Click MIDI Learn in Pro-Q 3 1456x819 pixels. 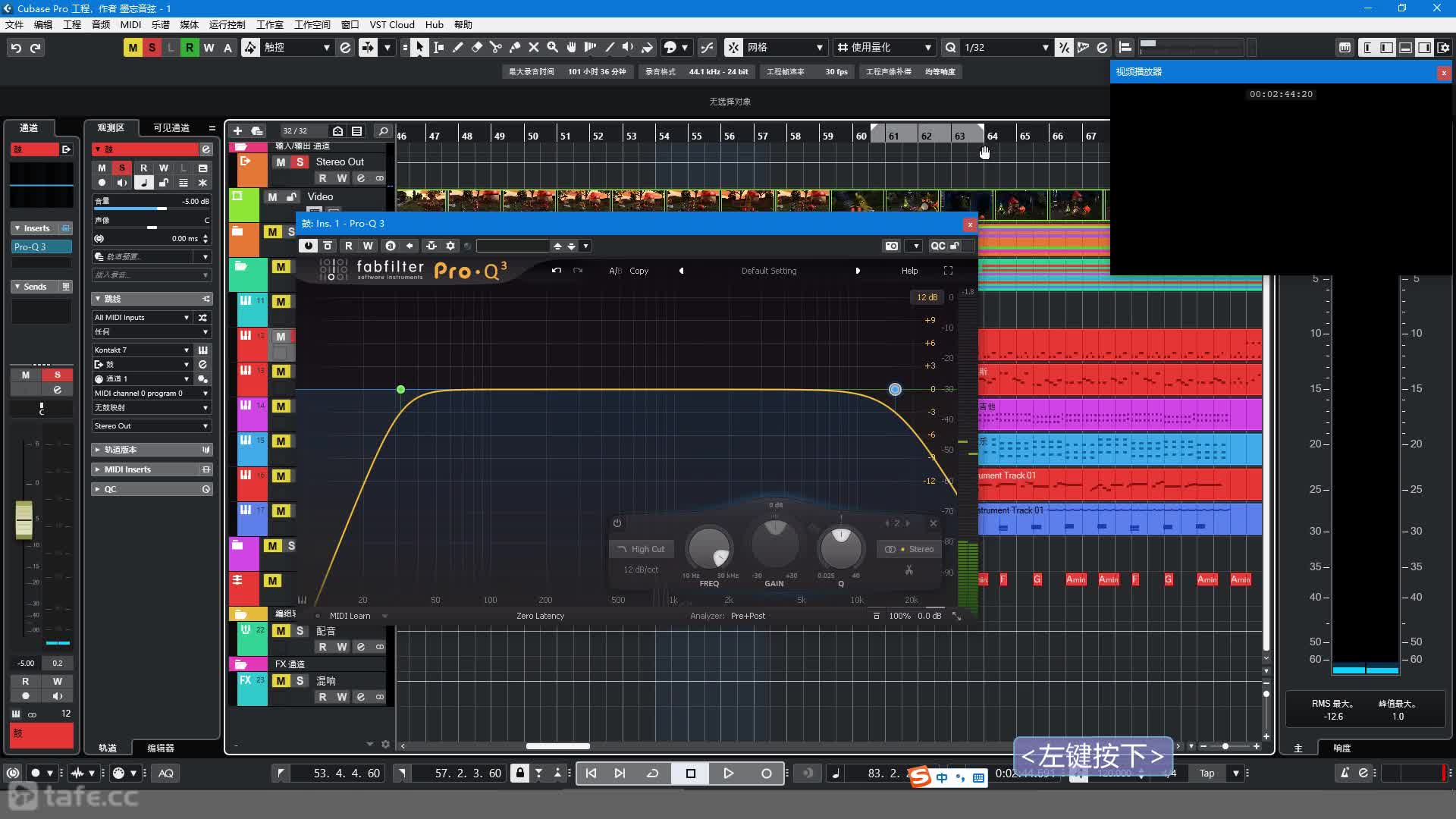click(x=350, y=616)
